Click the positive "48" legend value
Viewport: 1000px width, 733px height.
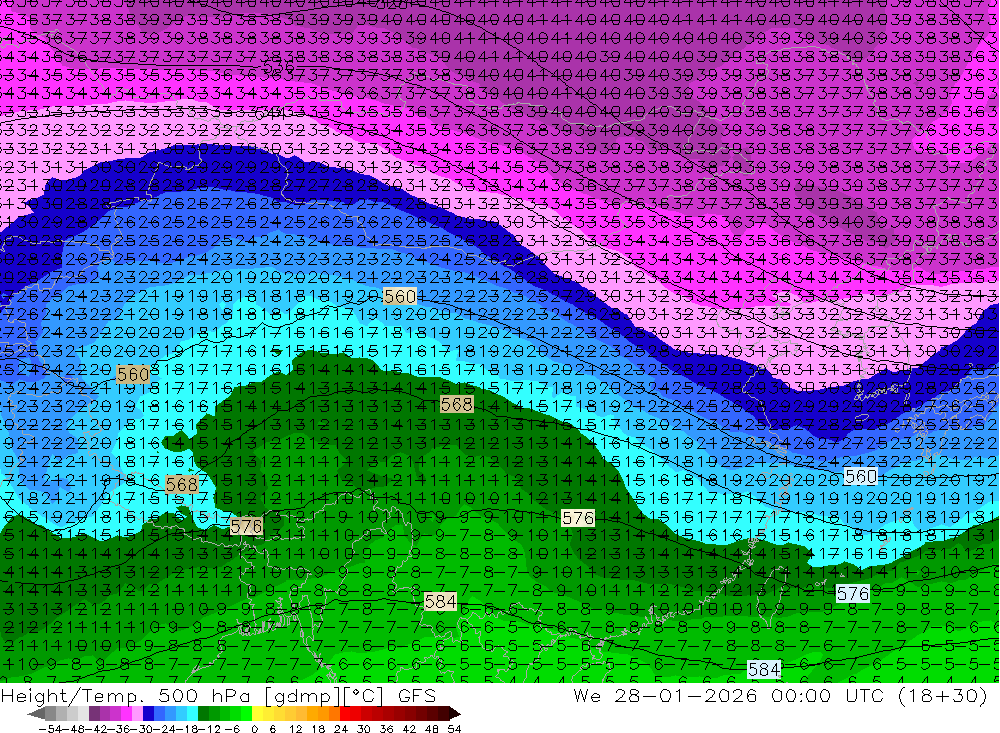[432, 729]
